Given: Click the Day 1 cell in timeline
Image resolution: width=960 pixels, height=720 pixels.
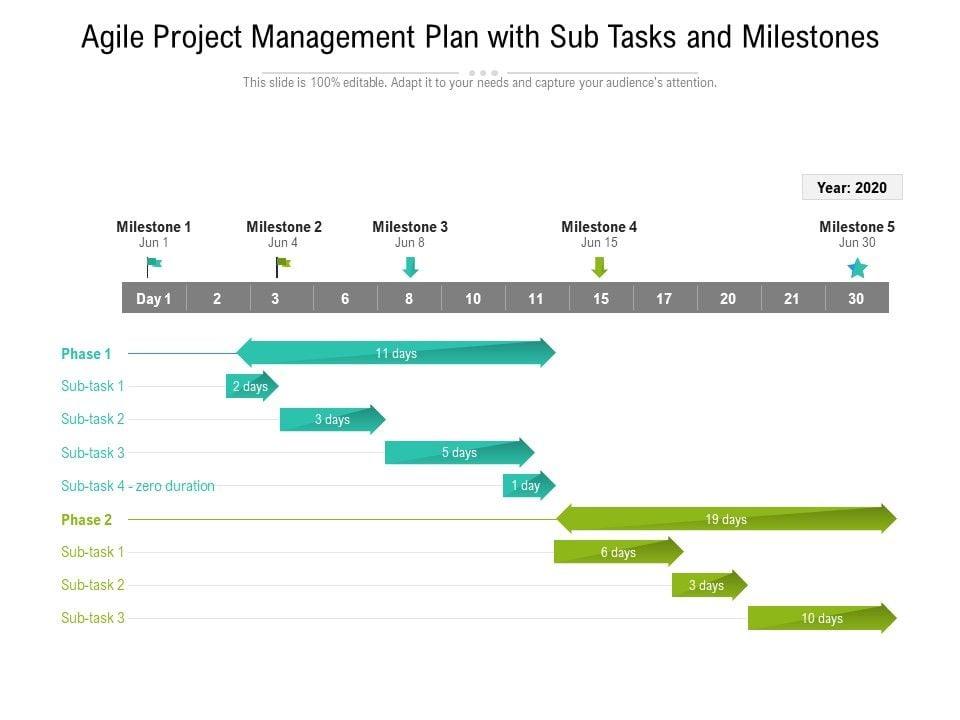Looking at the screenshot, I should tap(154, 298).
